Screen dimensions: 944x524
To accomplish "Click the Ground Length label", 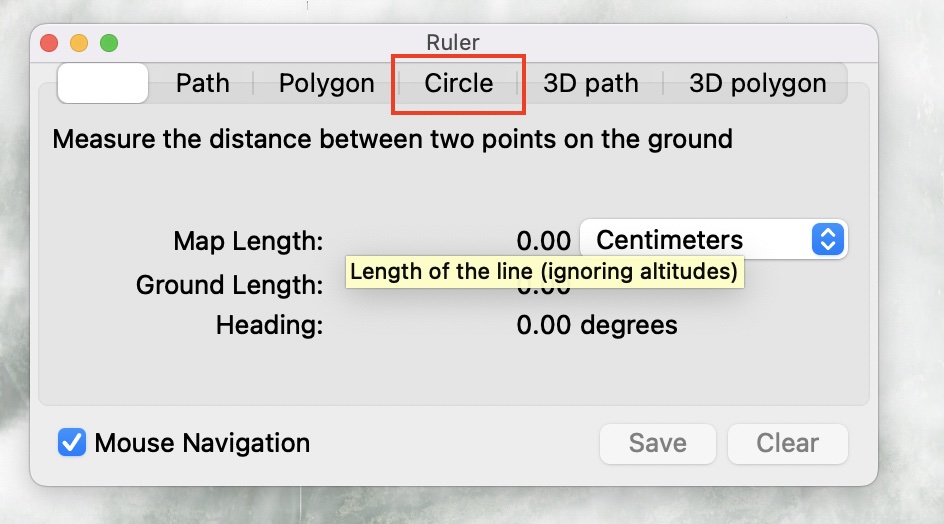I will pyautogui.click(x=229, y=285).
